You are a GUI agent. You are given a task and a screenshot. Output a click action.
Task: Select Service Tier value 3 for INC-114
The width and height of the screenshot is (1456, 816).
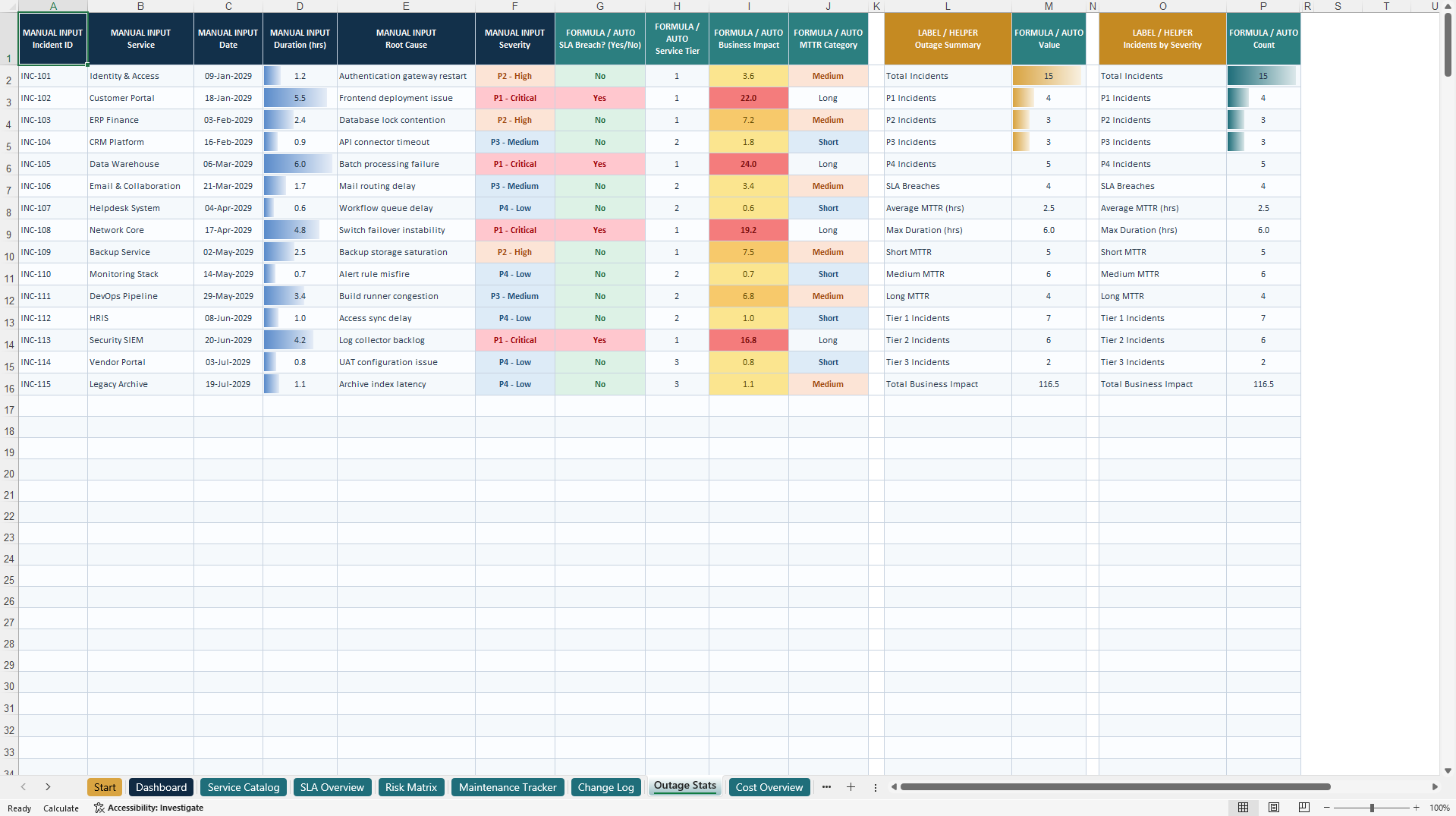click(677, 362)
